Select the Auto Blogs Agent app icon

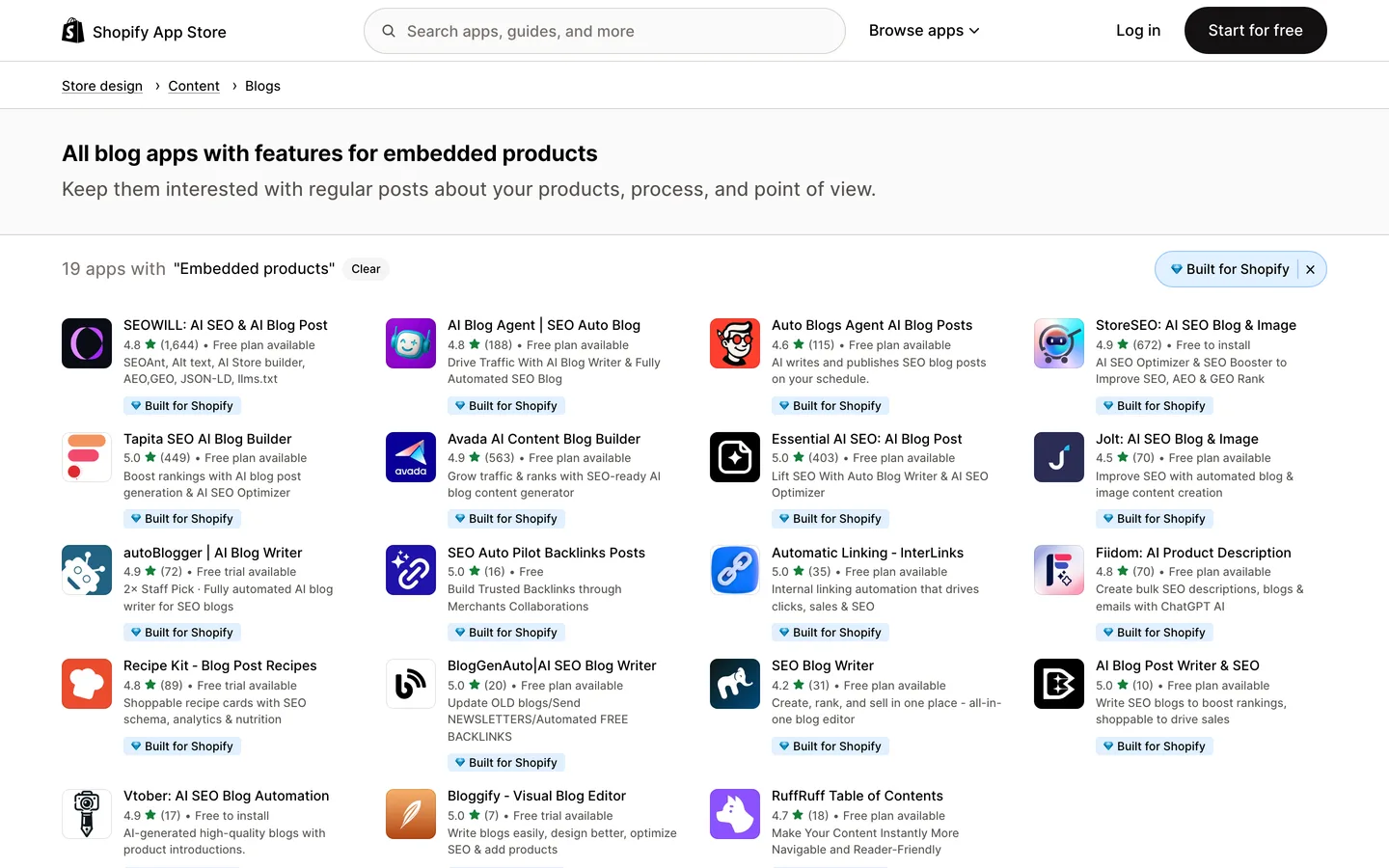(x=735, y=343)
